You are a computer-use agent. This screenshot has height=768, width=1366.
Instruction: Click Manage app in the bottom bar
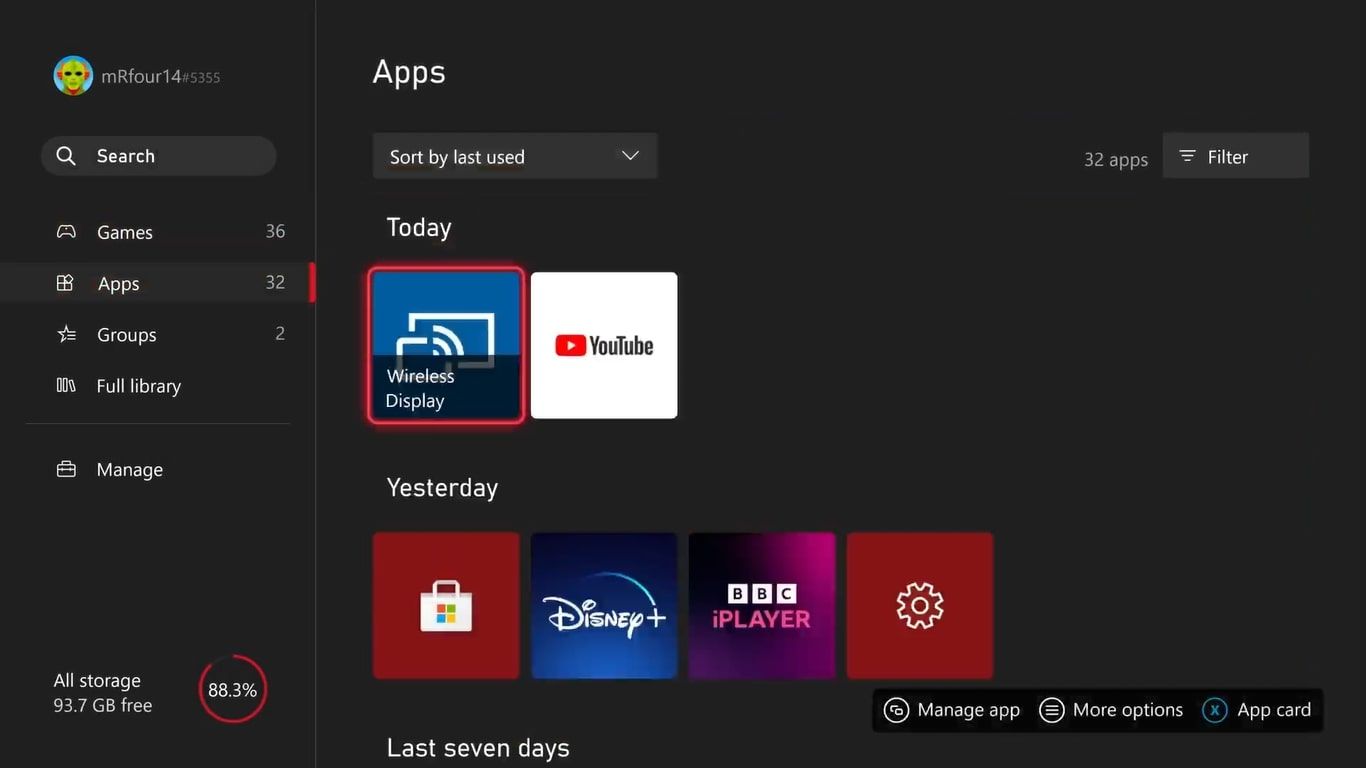(951, 709)
